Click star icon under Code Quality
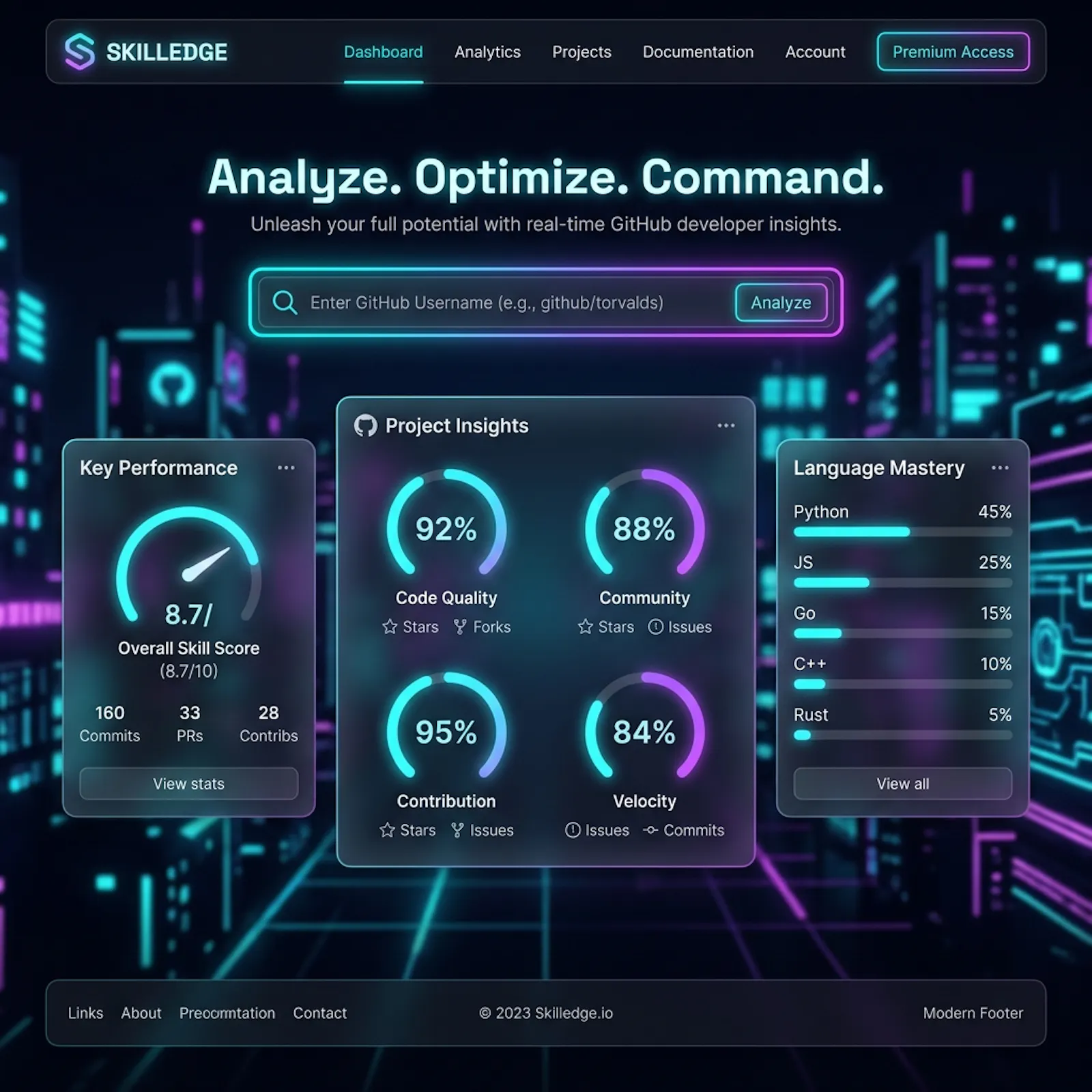 390,627
